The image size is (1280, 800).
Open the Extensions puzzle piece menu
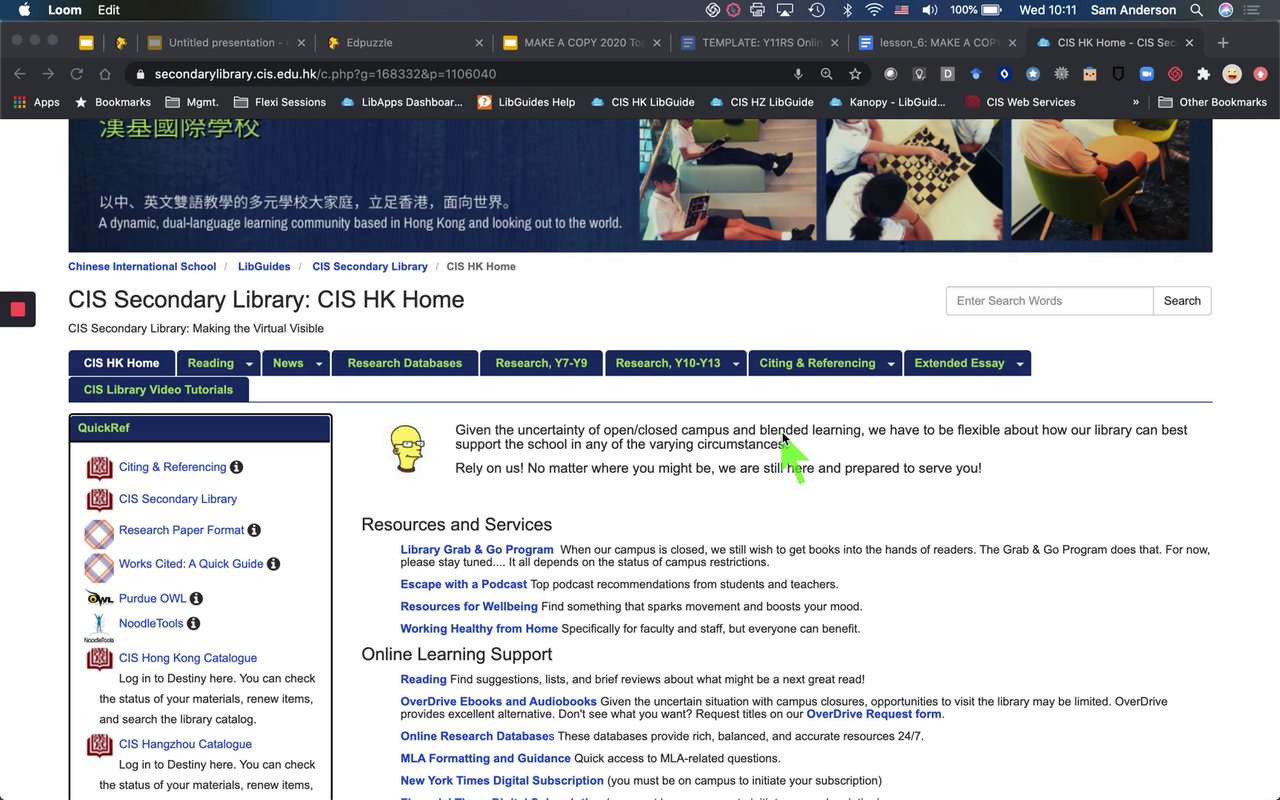pyautogui.click(x=1203, y=74)
